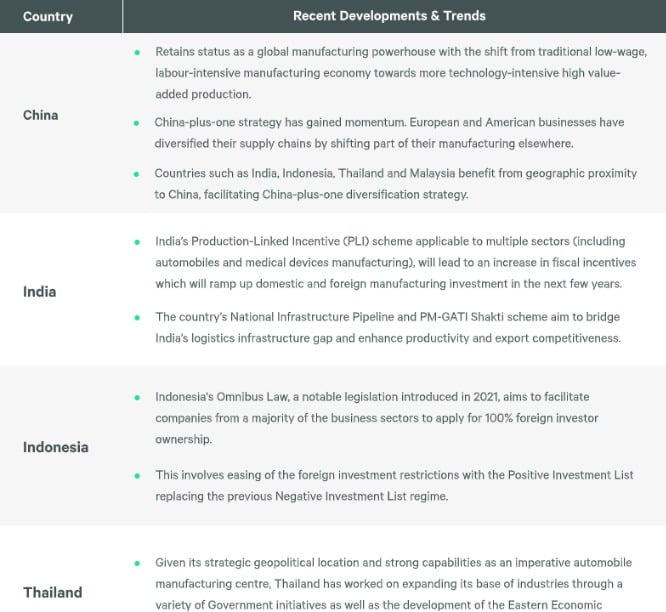Click bullet beside 'Countries such as India, Indonesia'
Image resolution: width=666 pixels, height=612 pixels.
tap(137, 174)
